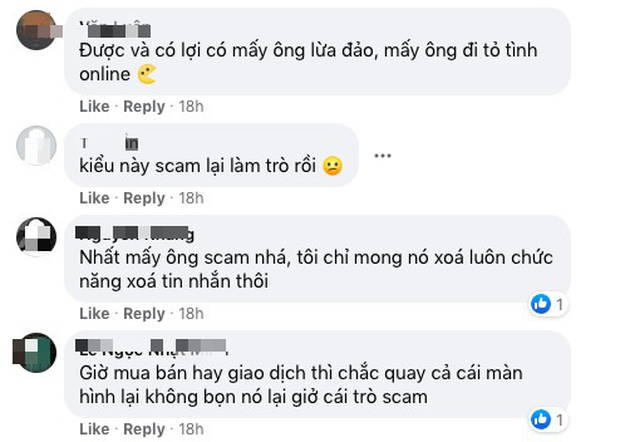Like the 'Giờ mua bán hay giao dịch' comment
Screen dimensions: 620x442
[x=94, y=429]
